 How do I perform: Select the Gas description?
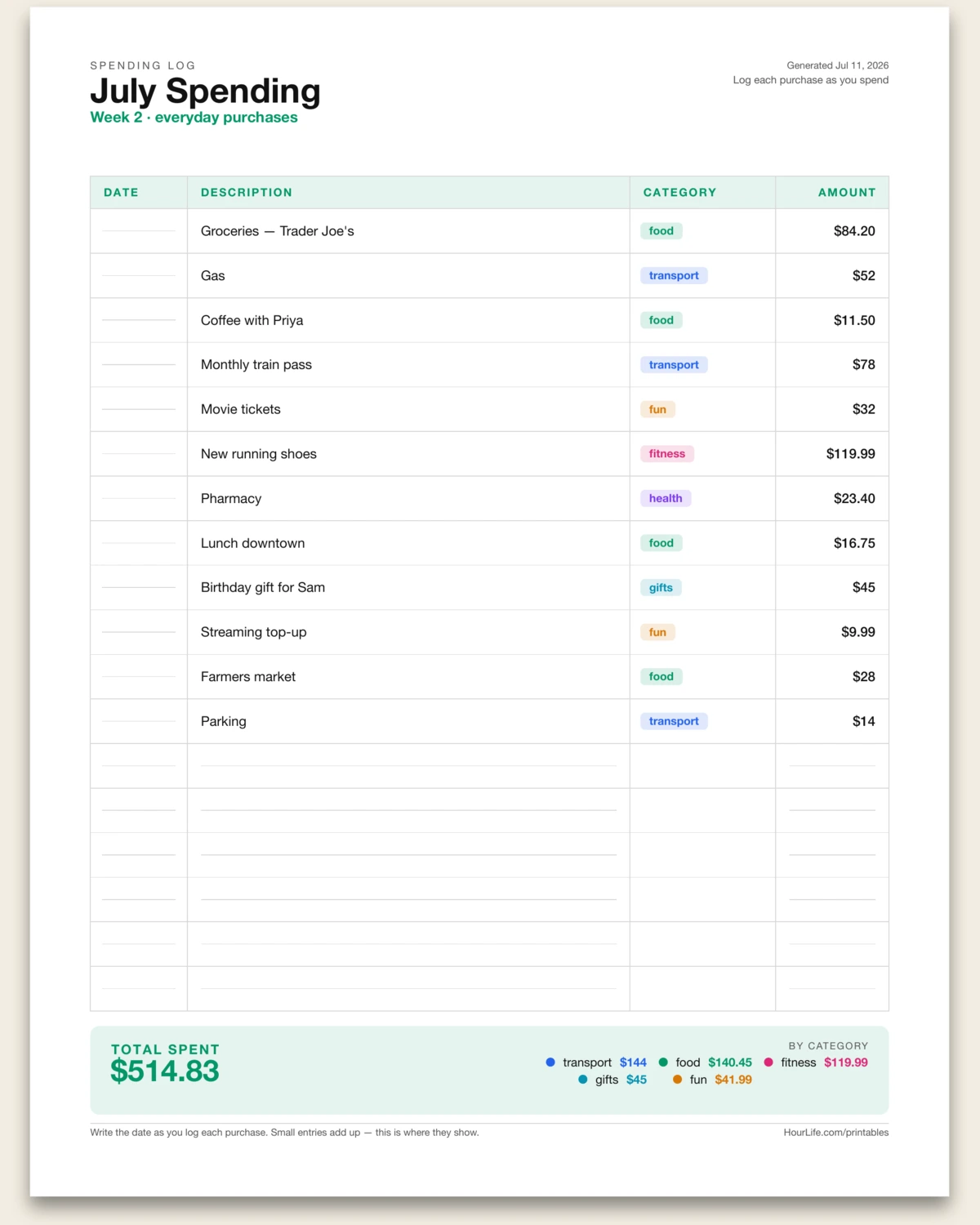tap(213, 276)
